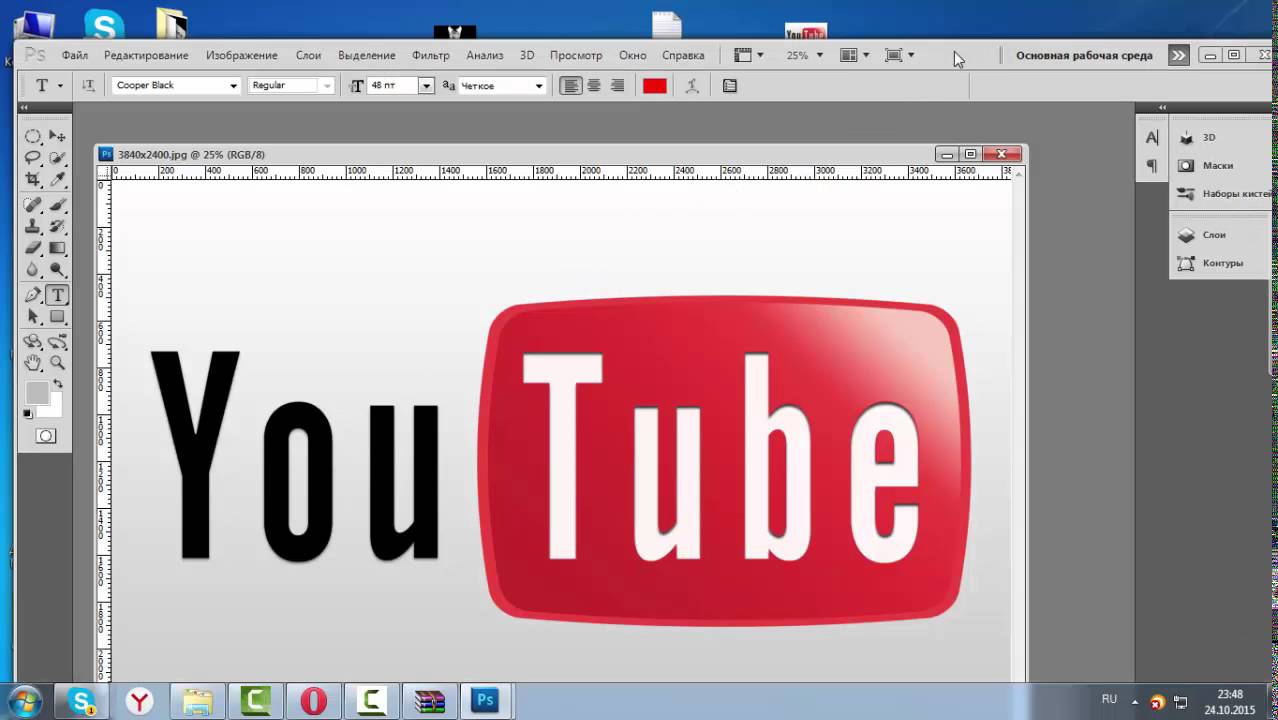
Task: Select the Gradient tool
Action: [58, 248]
